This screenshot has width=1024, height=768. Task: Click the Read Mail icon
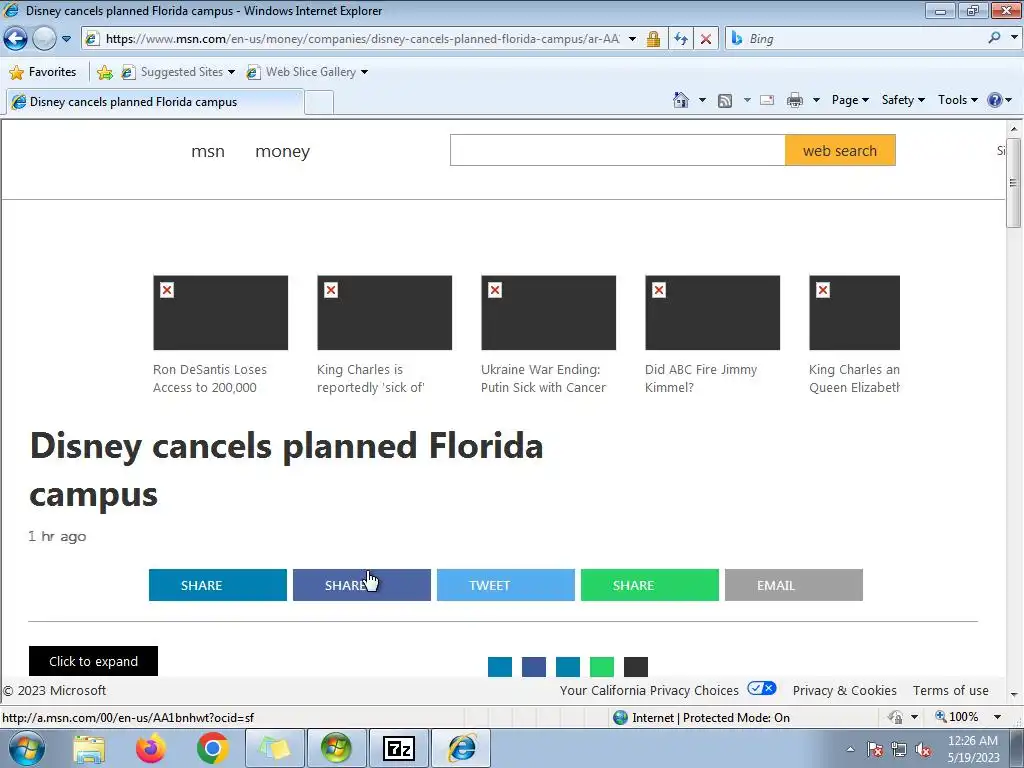point(767,100)
